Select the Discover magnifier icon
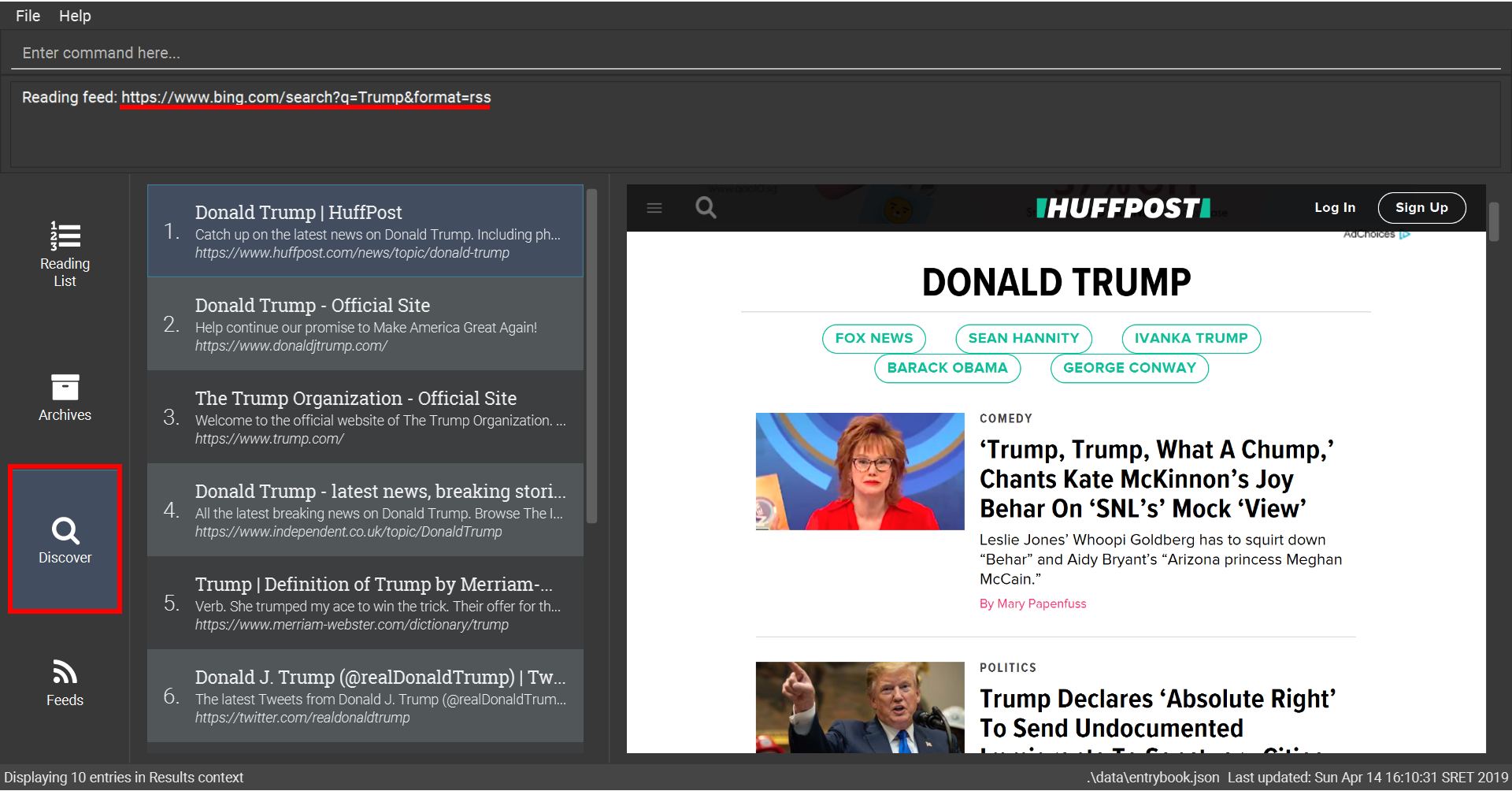 65,531
